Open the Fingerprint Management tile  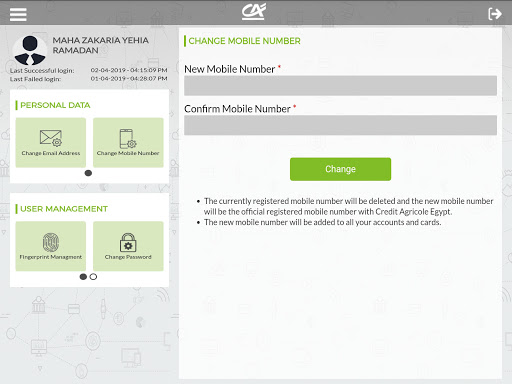click(51, 246)
